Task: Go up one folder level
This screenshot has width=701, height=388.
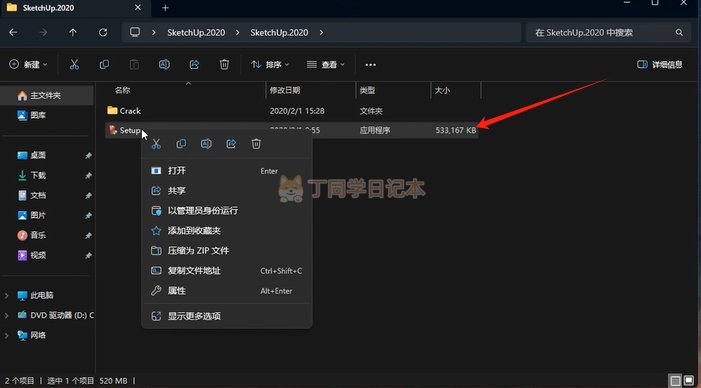Action: pos(73,33)
